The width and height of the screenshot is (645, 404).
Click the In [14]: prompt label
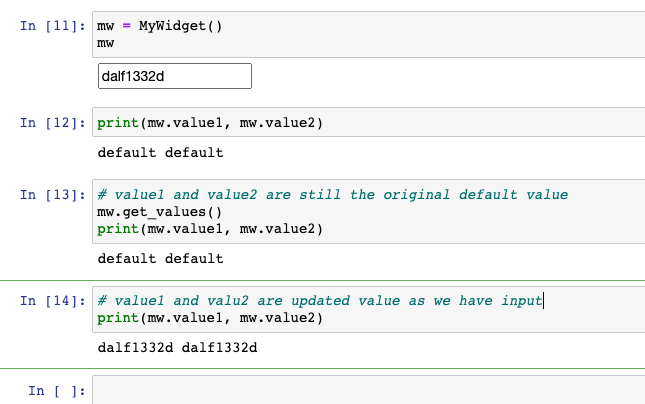(53, 301)
